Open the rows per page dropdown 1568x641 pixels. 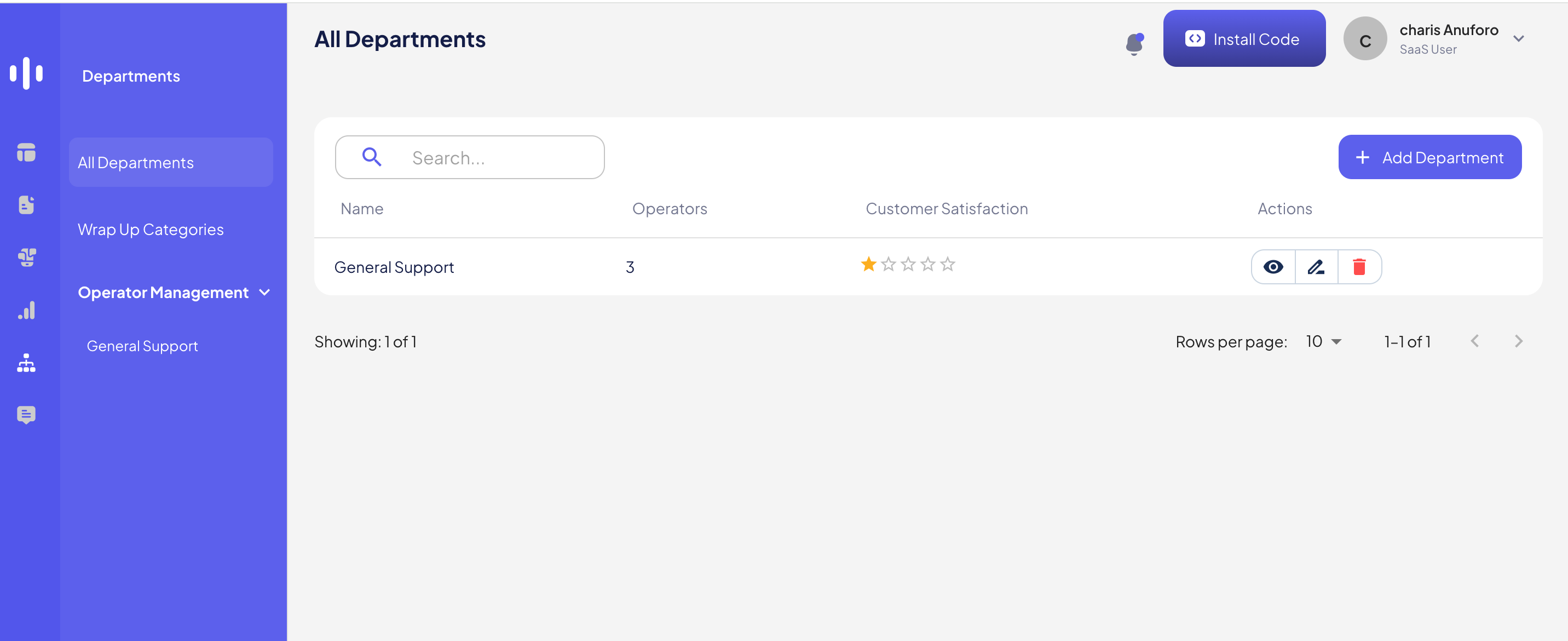pos(1323,342)
